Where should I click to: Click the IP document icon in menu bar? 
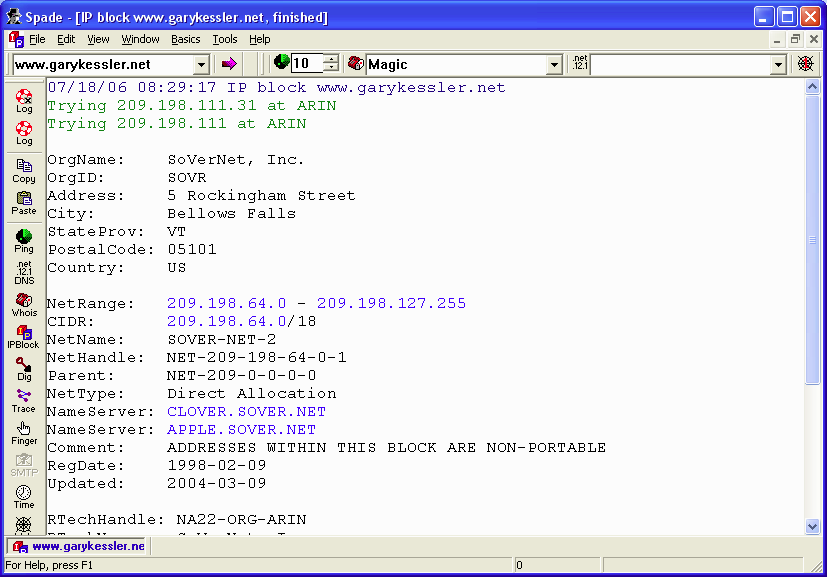coord(16,39)
